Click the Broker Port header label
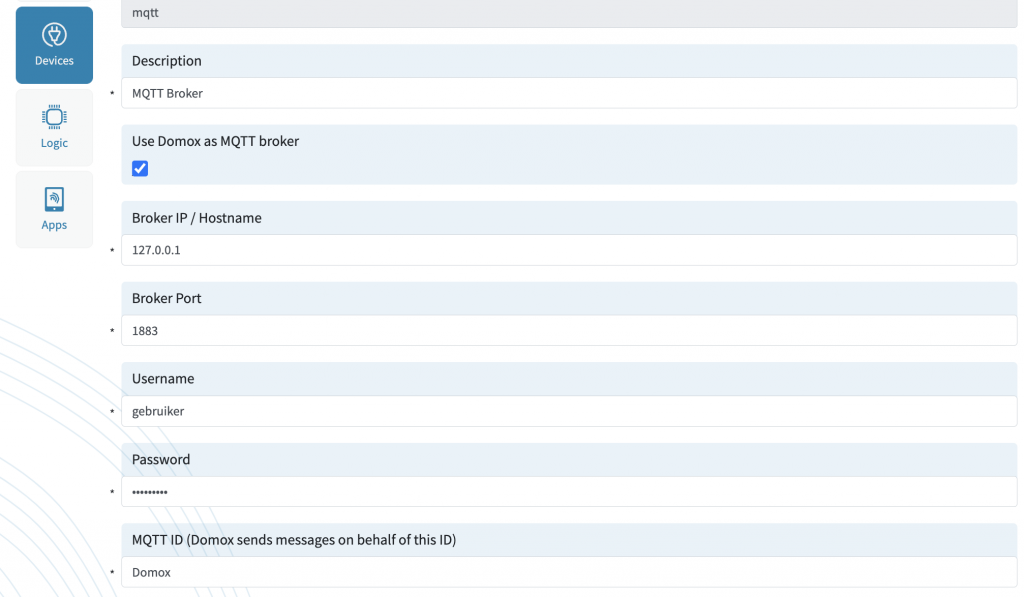The width and height of the screenshot is (1024, 597). (166, 297)
